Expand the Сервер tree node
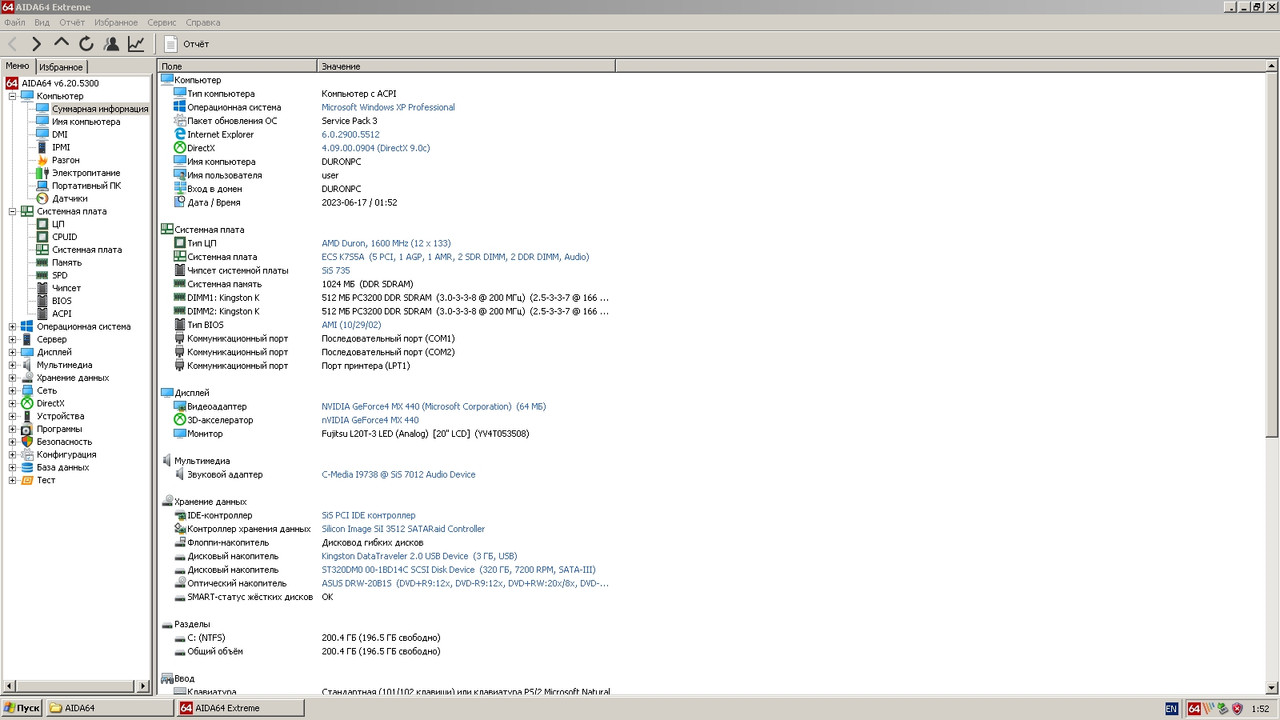 pyautogui.click(x=12, y=339)
